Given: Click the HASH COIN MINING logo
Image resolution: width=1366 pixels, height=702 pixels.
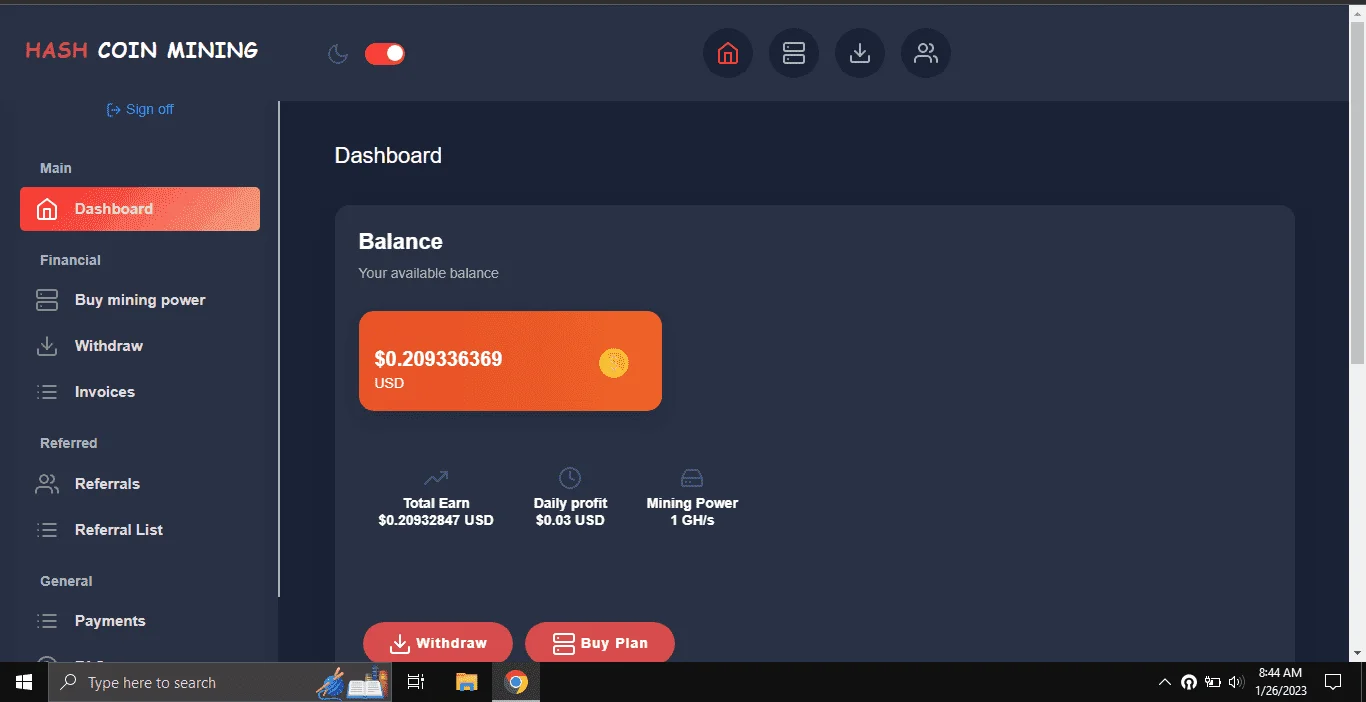Looking at the screenshot, I should [142, 50].
